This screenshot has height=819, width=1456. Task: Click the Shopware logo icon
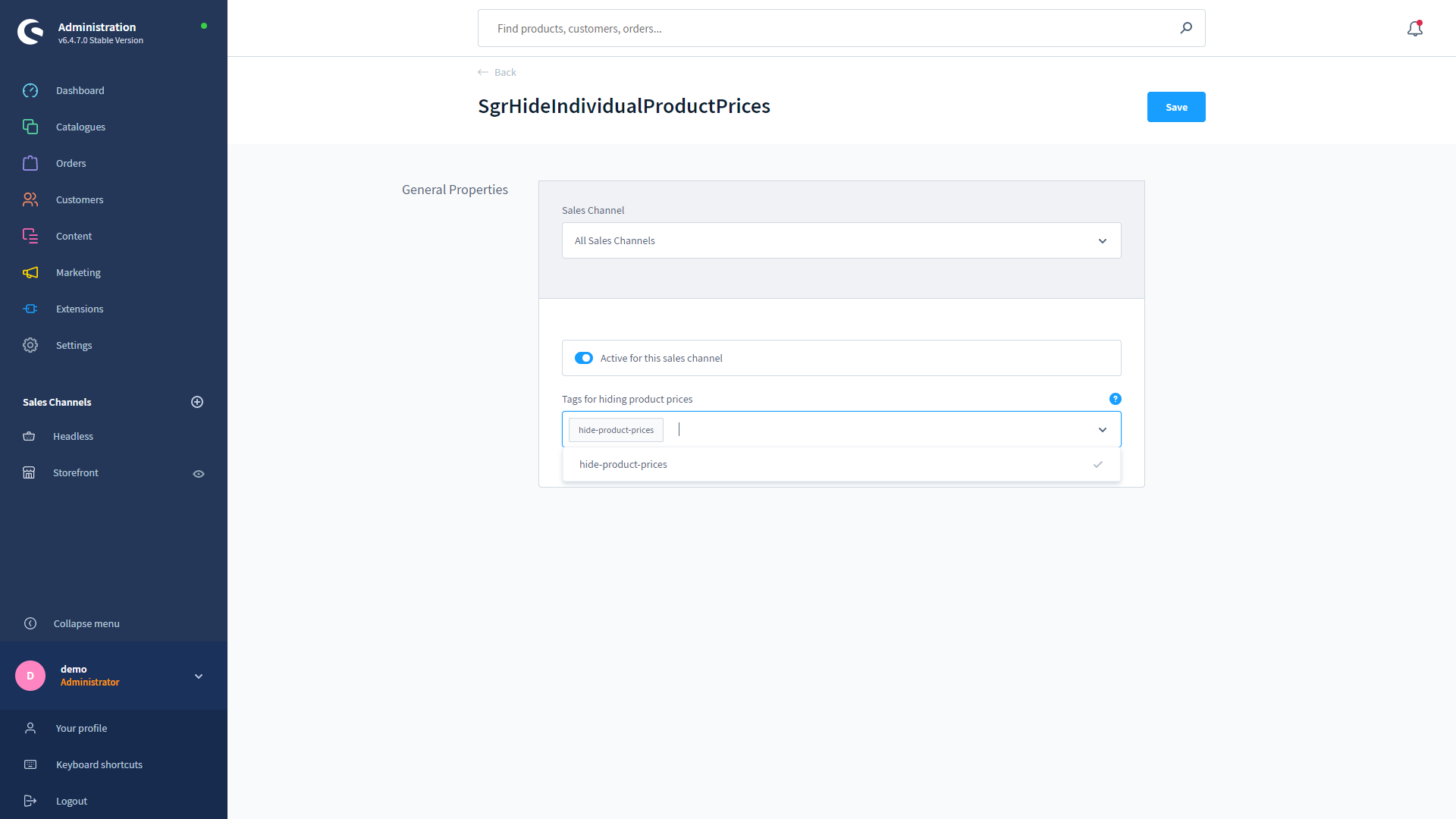tap(30, 32)
